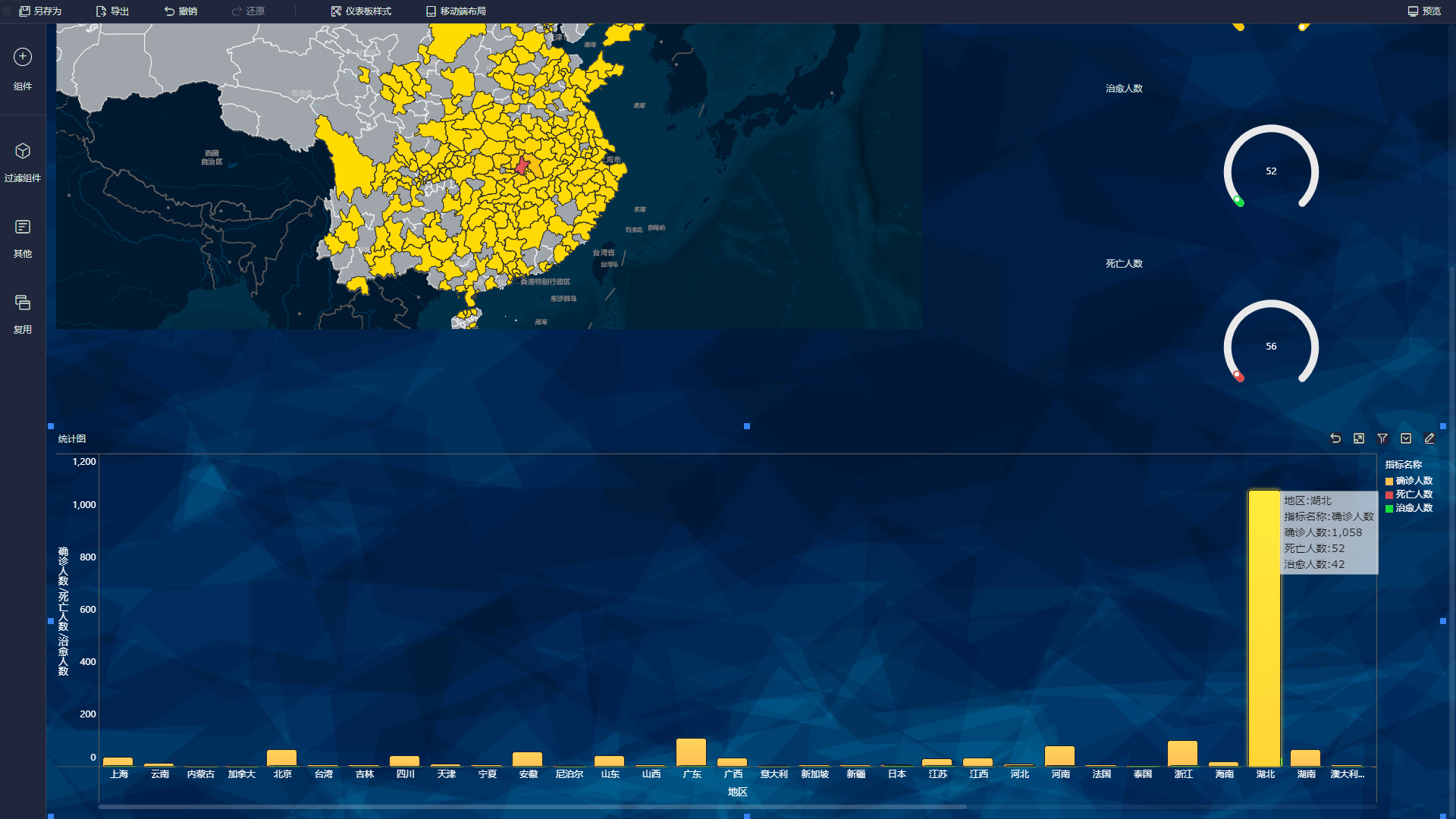Click the chart's enlarge popup icon
The width and height of the screenshot is (1456, 819).
[x=1359, y=438]
